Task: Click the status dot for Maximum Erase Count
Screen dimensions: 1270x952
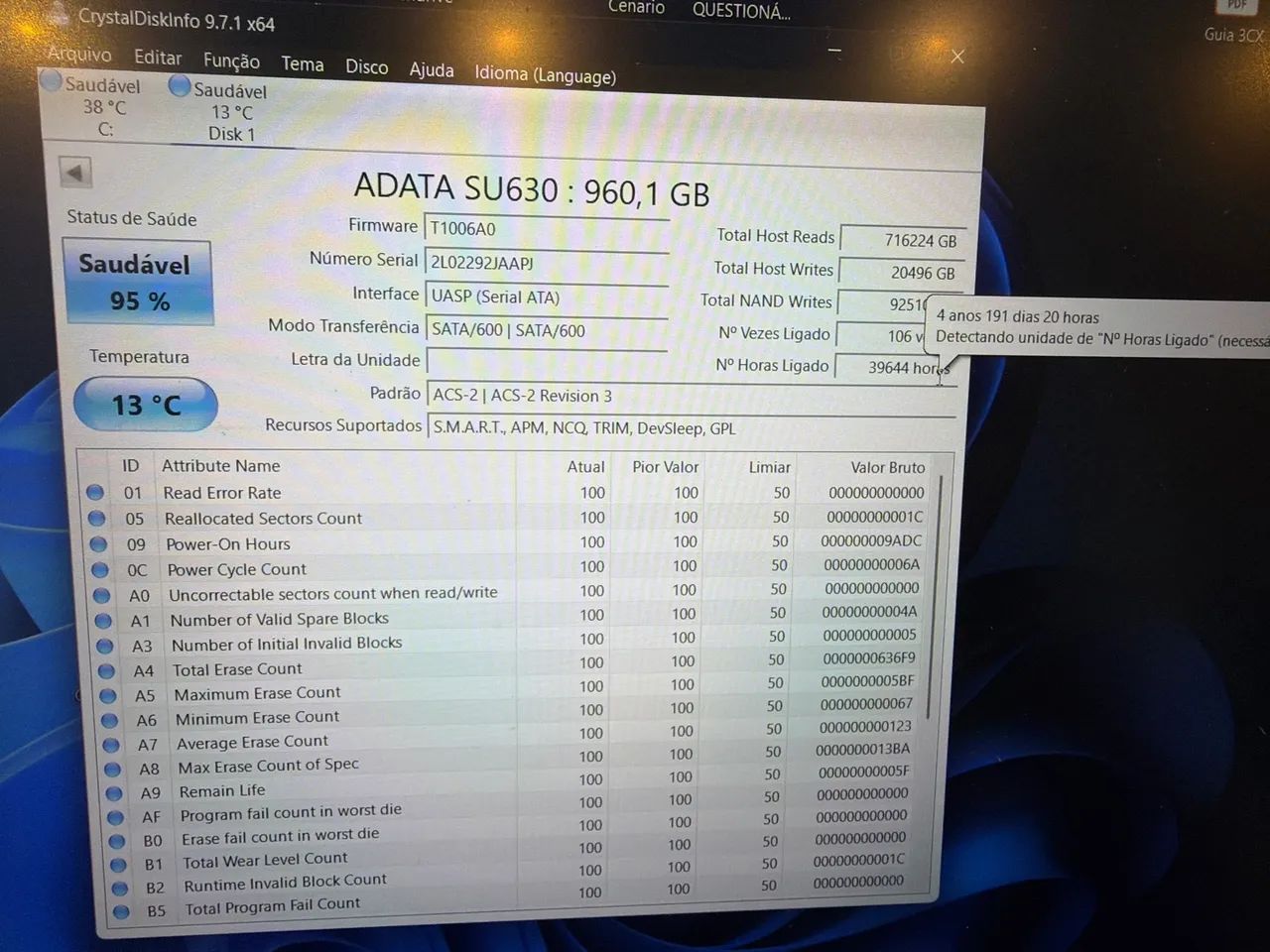Action: [109, 695]
